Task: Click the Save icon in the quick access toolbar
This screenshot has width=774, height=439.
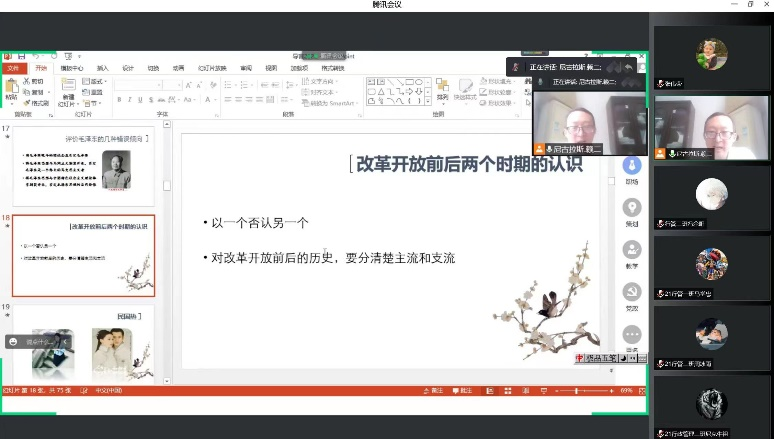Action: click(20, 57)
